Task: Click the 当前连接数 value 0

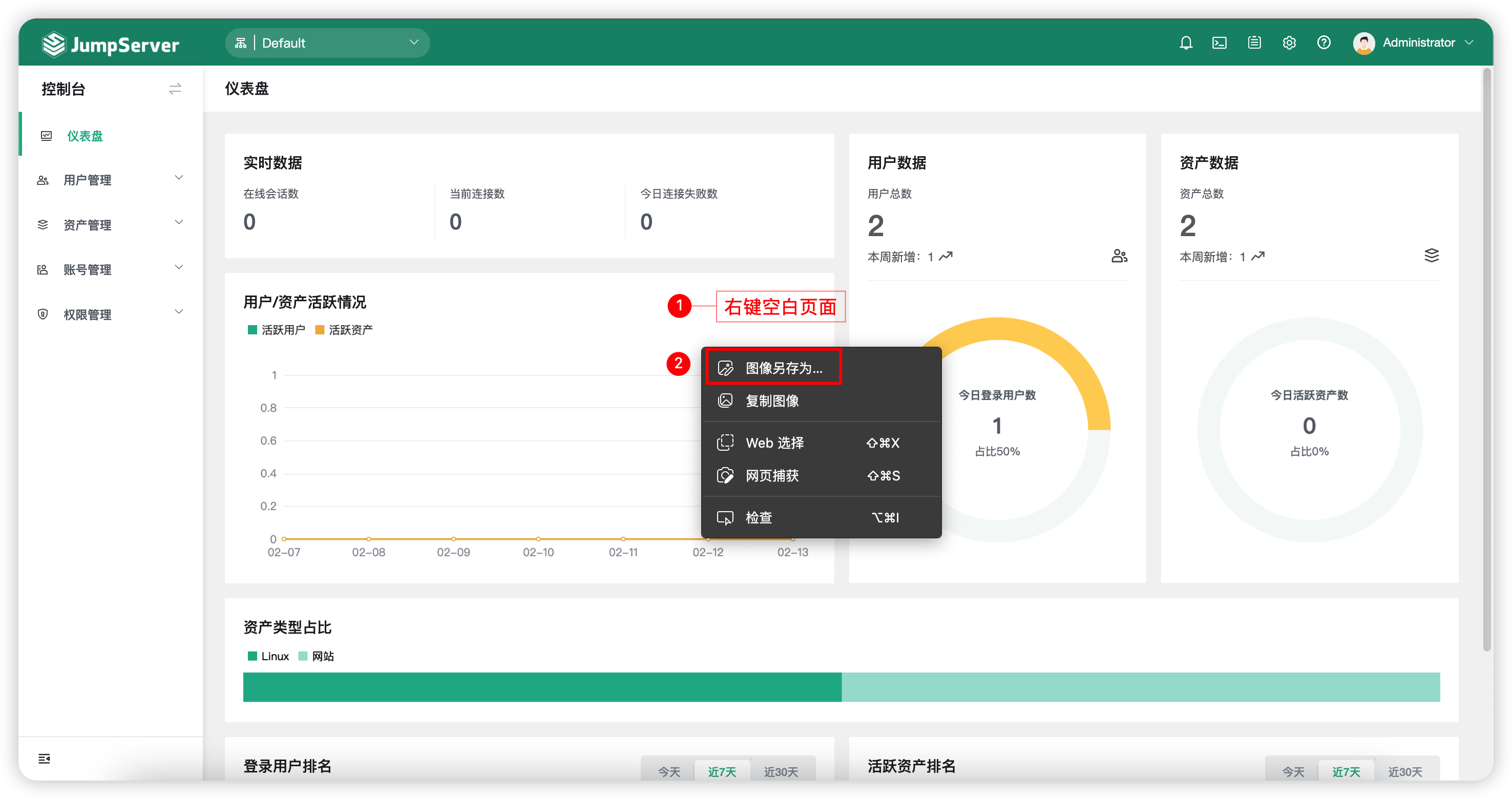Action: (x=455, y=222)
